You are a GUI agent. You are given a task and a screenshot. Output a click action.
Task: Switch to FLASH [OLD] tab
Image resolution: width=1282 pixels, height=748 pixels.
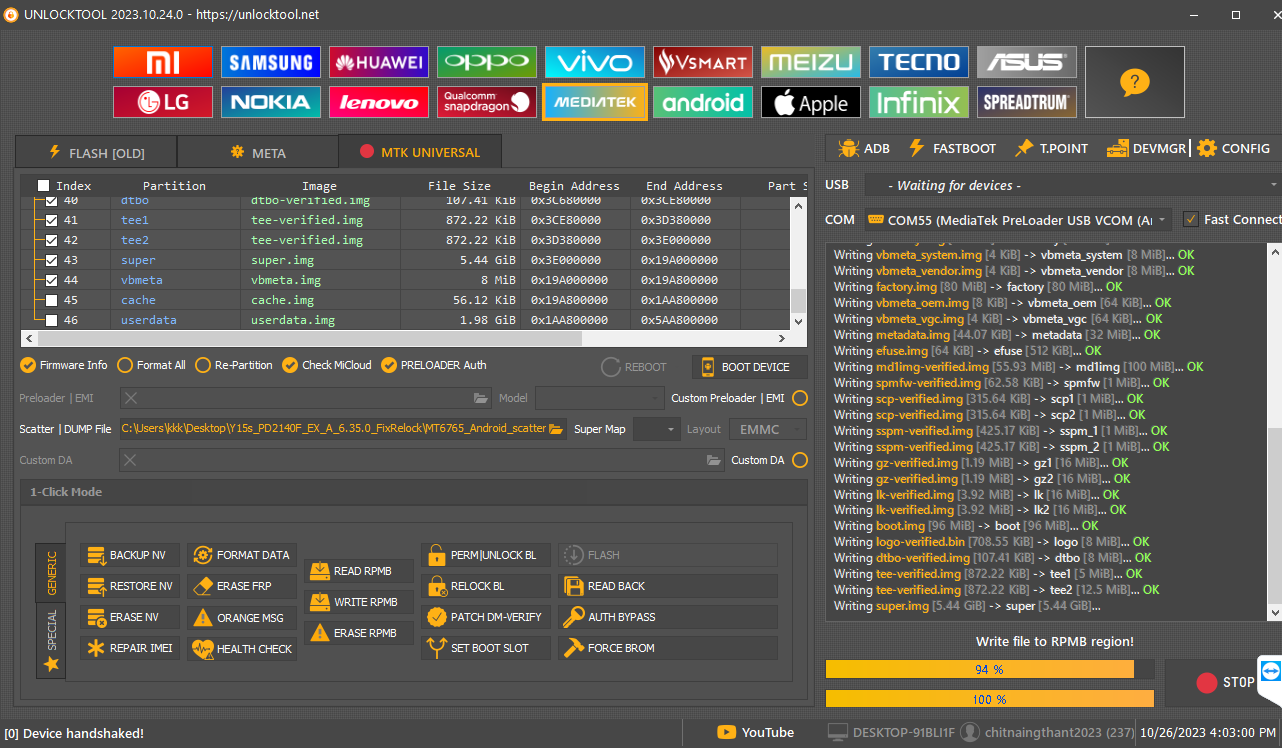[96, 153]
